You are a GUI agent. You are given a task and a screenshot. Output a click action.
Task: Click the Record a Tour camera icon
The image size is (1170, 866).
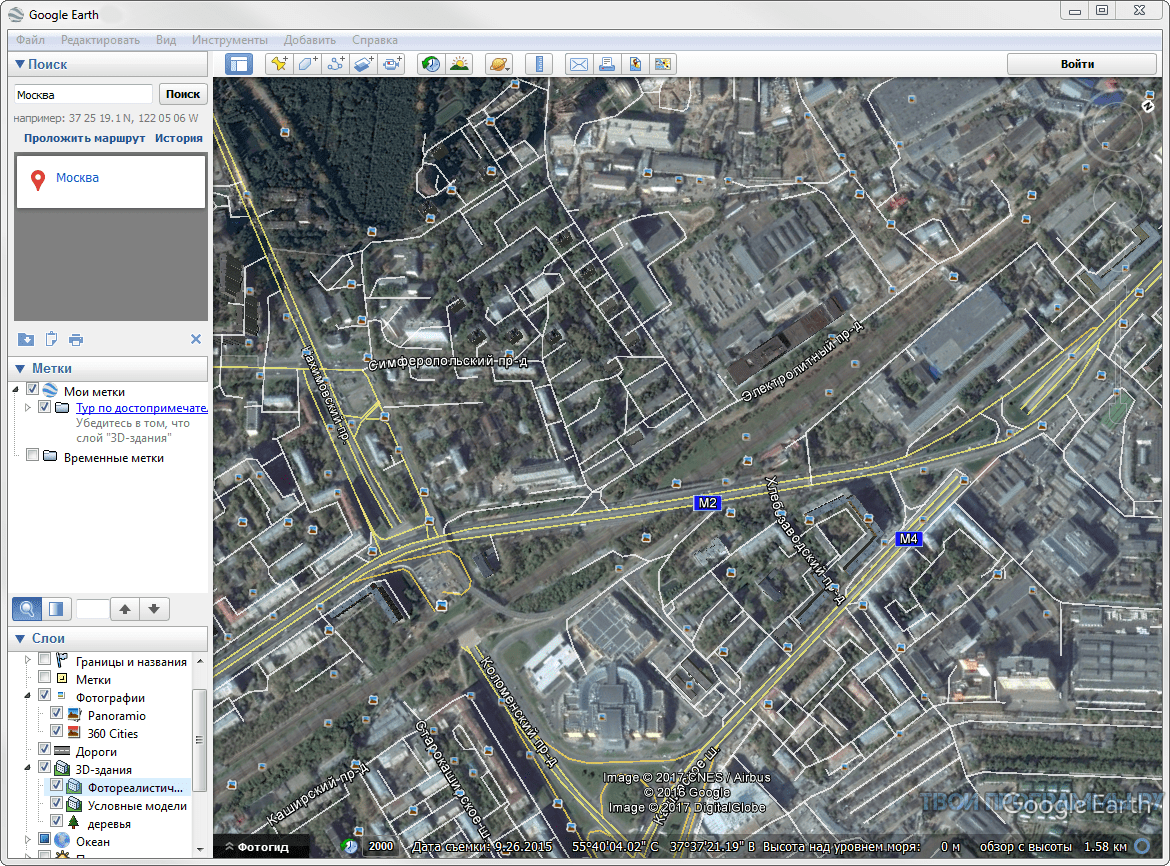coord(392,64)
